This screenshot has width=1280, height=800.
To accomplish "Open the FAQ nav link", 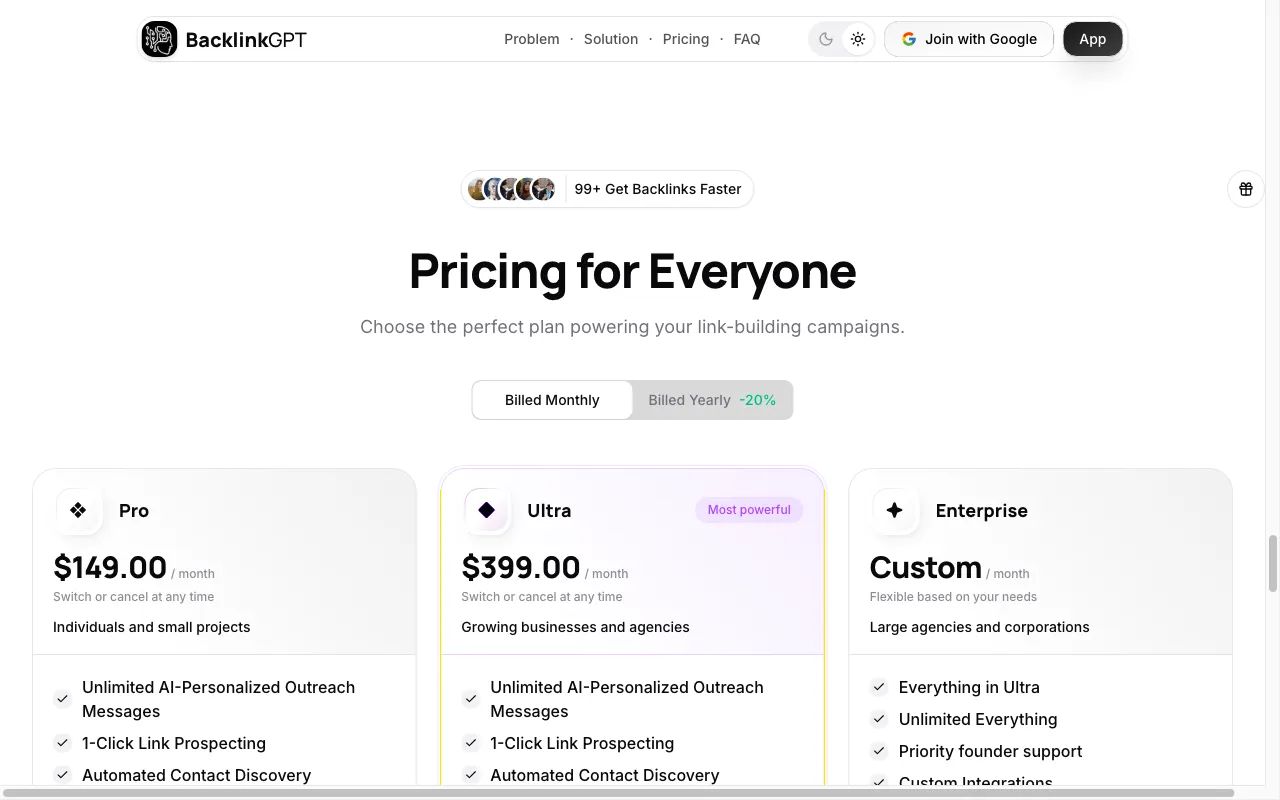I will (747, 39).
